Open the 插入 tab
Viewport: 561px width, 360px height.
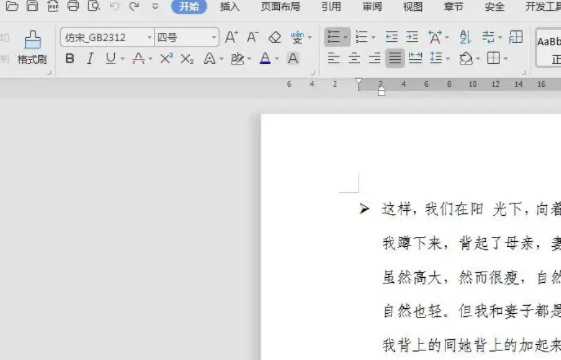point(229,6)
